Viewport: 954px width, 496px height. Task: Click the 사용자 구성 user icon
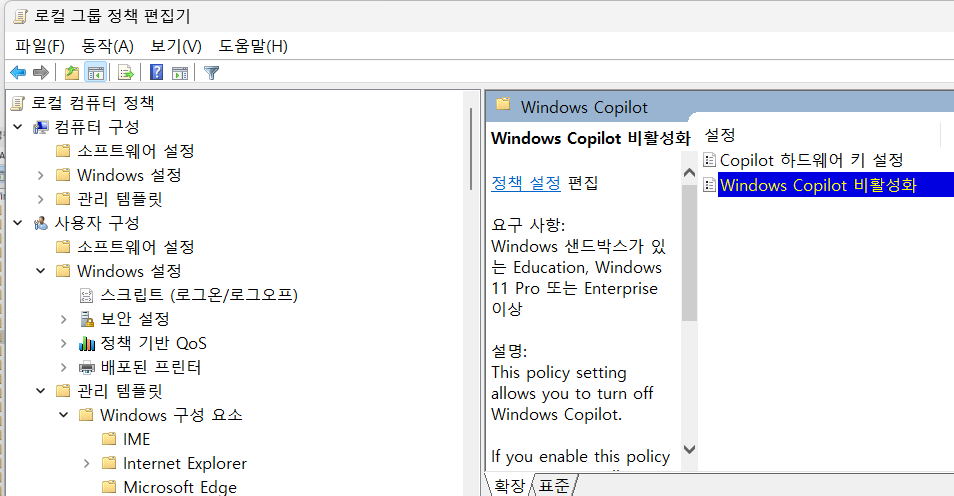point(41,223)
